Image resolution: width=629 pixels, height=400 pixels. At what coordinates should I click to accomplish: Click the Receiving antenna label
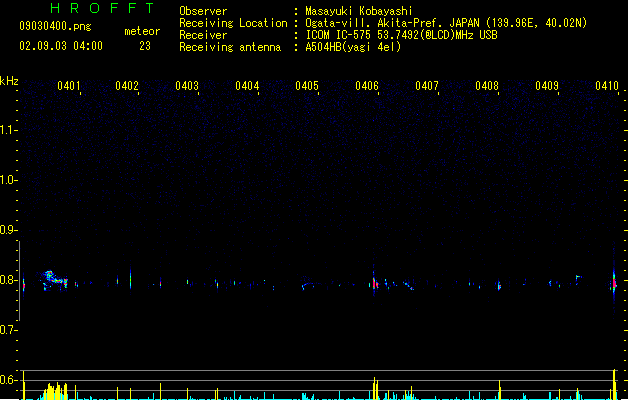[x=230, y=47]
